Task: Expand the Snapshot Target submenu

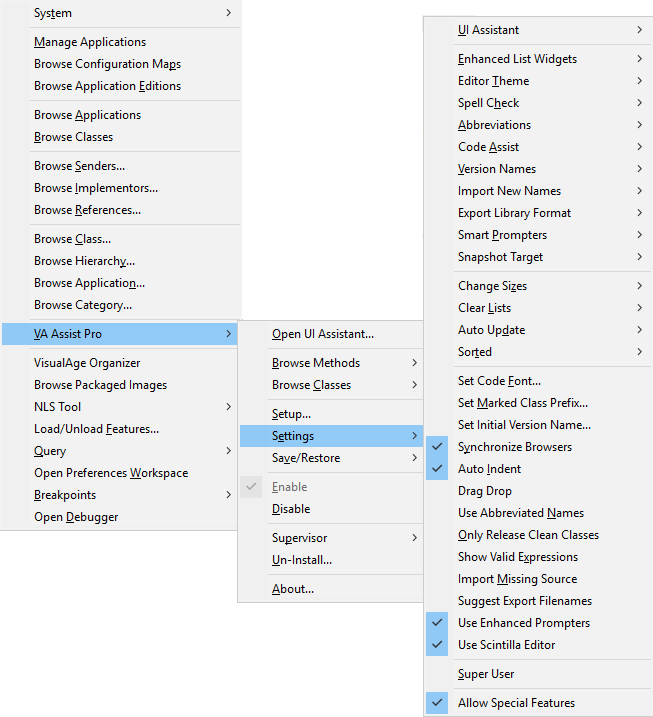Action: 500,257
